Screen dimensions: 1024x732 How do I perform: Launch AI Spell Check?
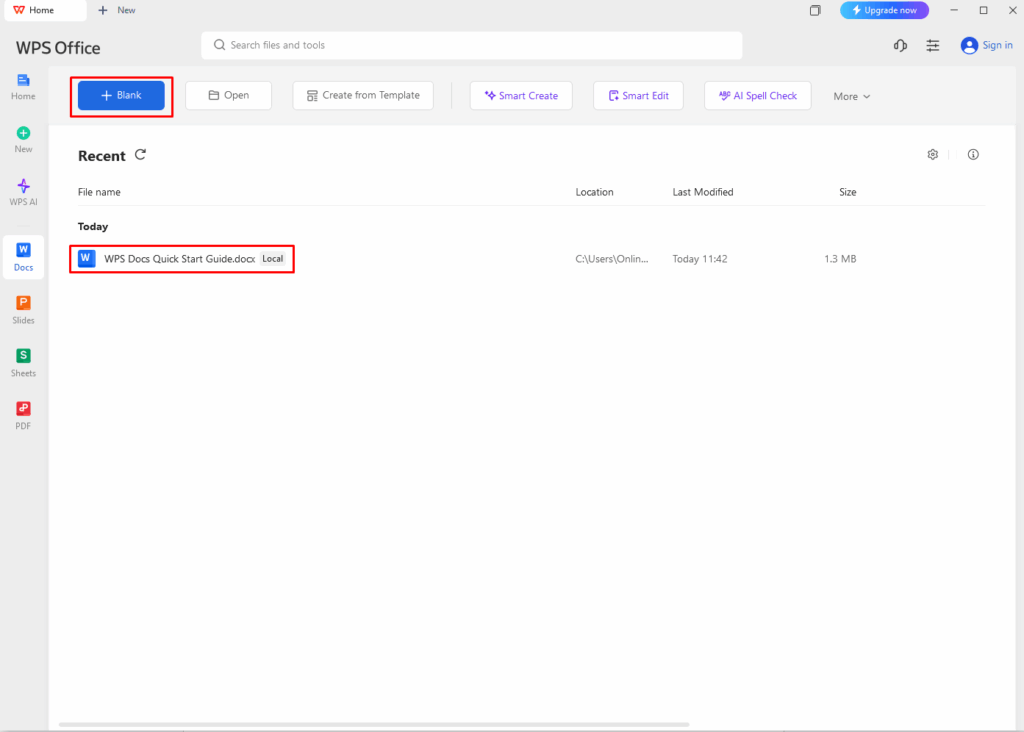(757, 96)
